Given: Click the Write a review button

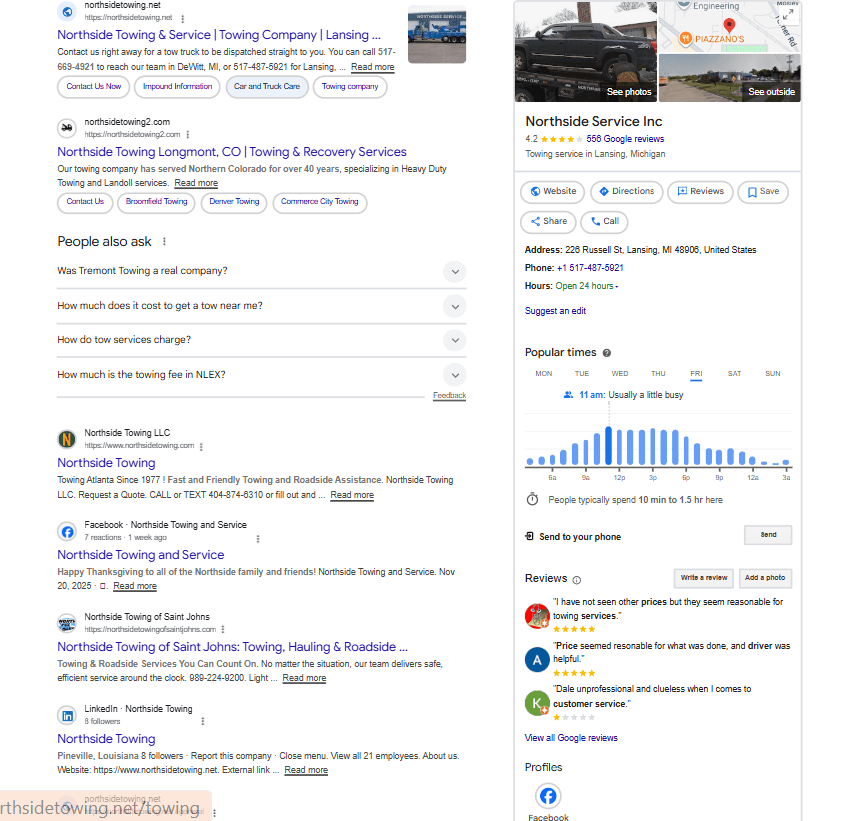Looking at the screenshot, I should coord(703,578).
